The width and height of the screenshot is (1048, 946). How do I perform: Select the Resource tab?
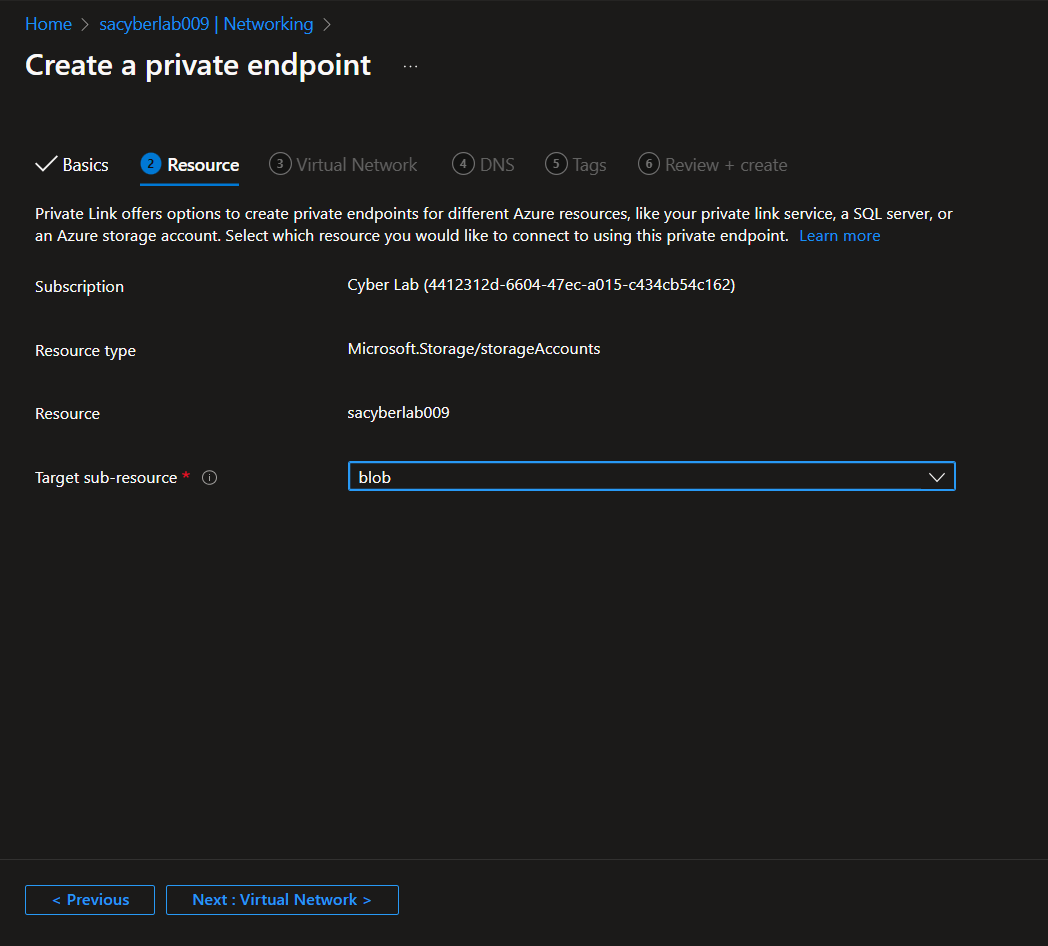pyautogui.click(x=190, y=164)
